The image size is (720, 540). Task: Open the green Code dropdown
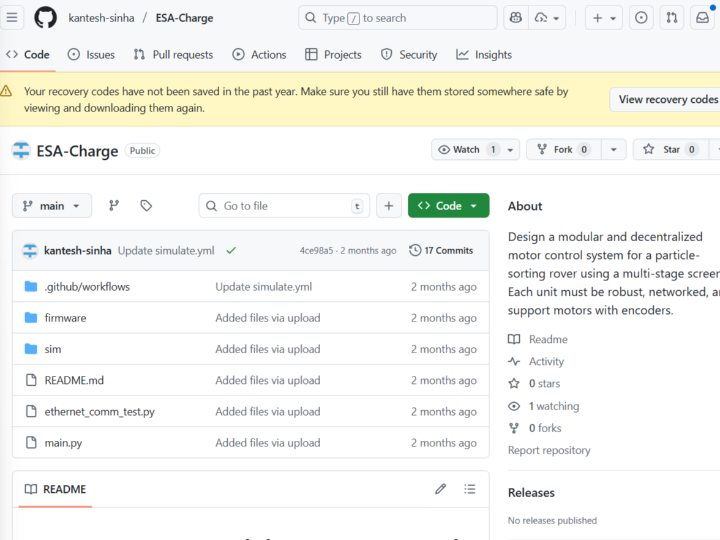tap(448, 206)
